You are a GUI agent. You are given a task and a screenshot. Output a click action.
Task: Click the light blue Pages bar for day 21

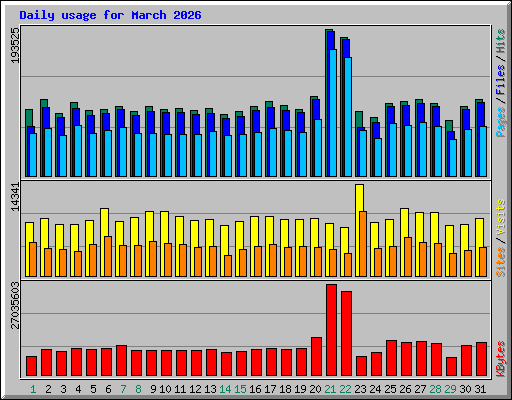[333, 113]
